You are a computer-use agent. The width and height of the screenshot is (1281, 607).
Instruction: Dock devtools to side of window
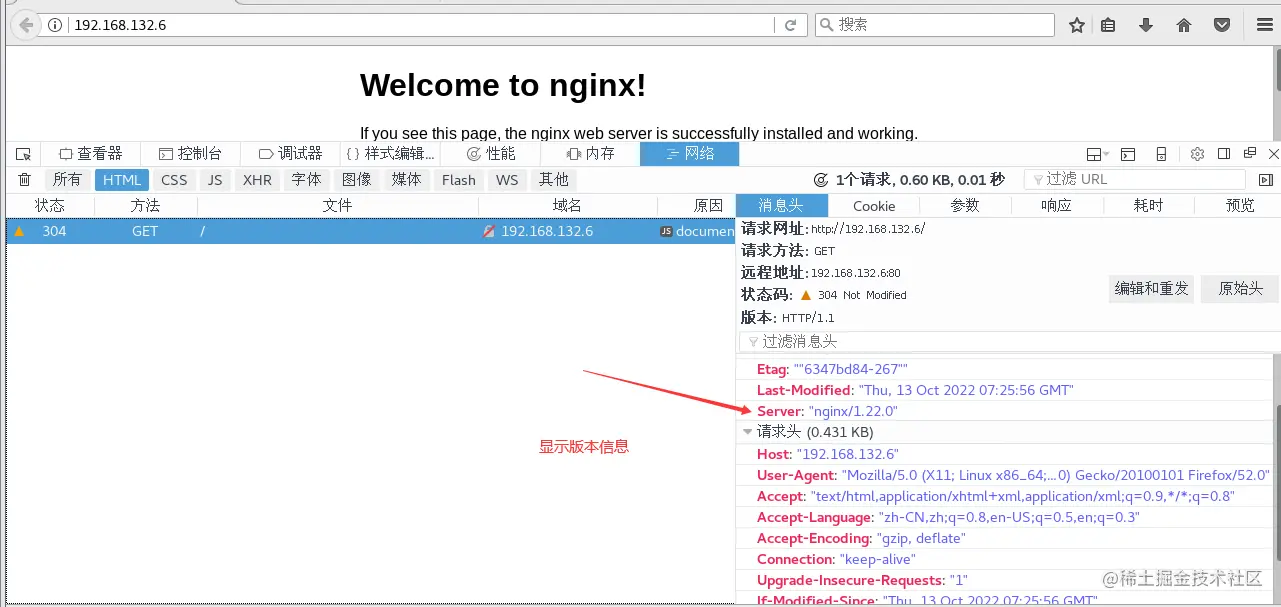coord(1224,154)
